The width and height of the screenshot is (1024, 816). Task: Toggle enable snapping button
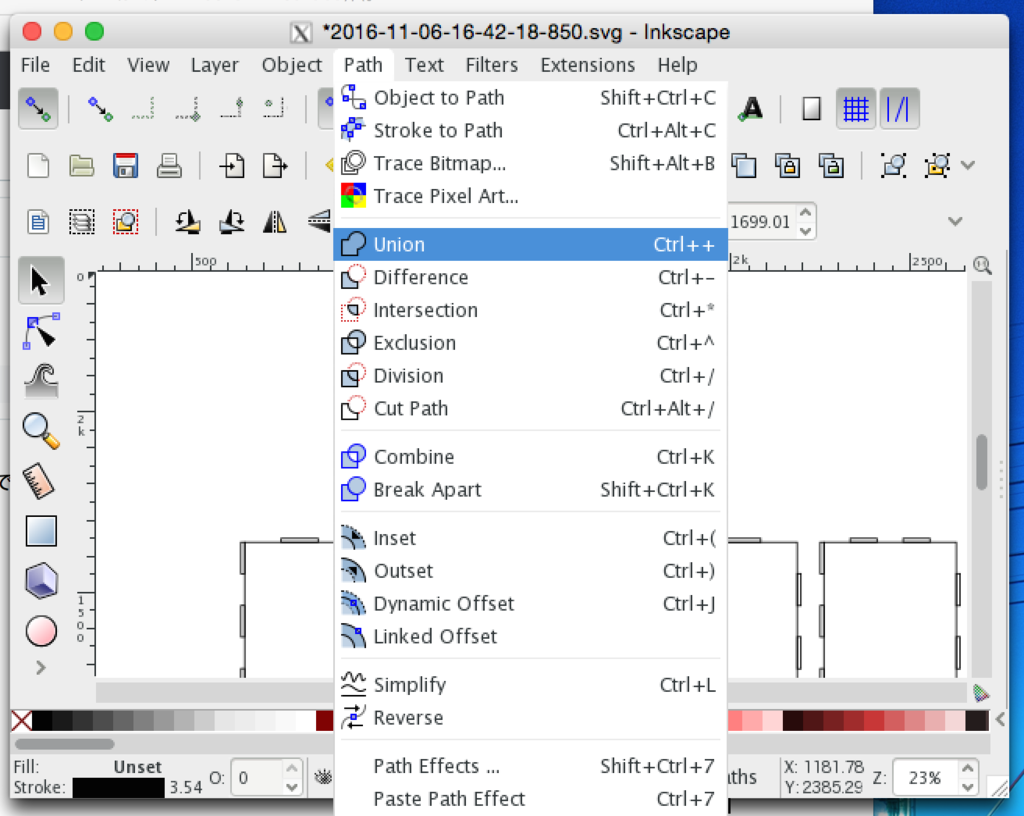tap(38, 108)
